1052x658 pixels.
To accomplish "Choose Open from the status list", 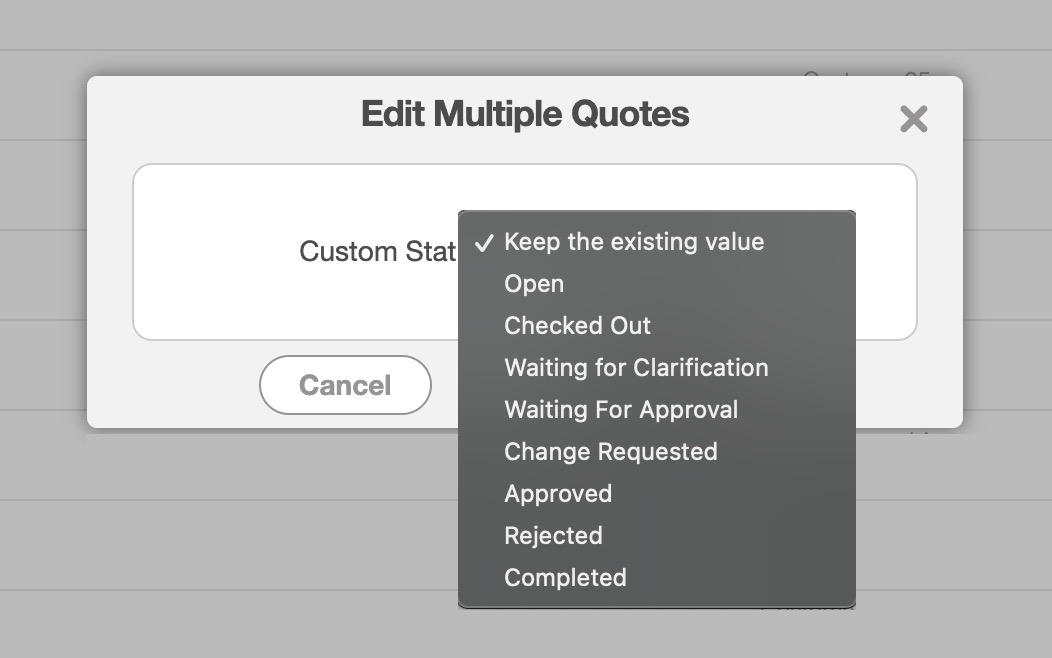I will [534, 284].
